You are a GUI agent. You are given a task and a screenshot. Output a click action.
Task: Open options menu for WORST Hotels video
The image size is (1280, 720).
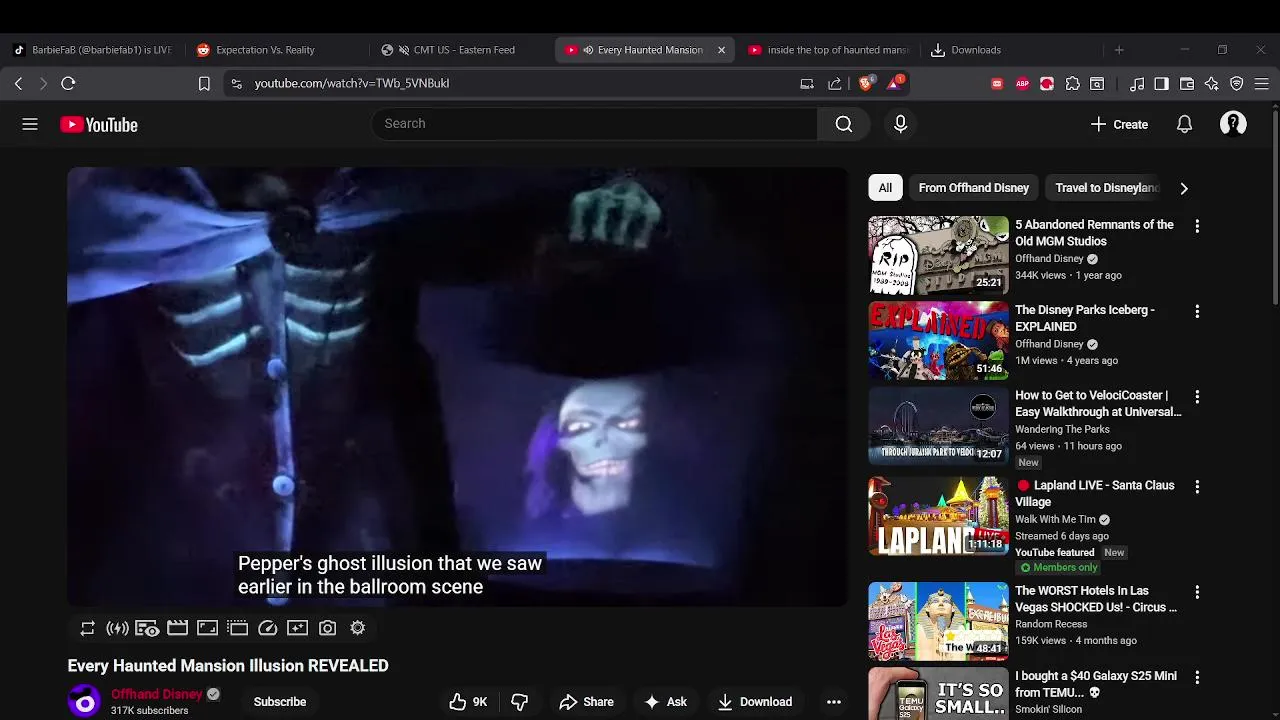(x=1197, y=593)
